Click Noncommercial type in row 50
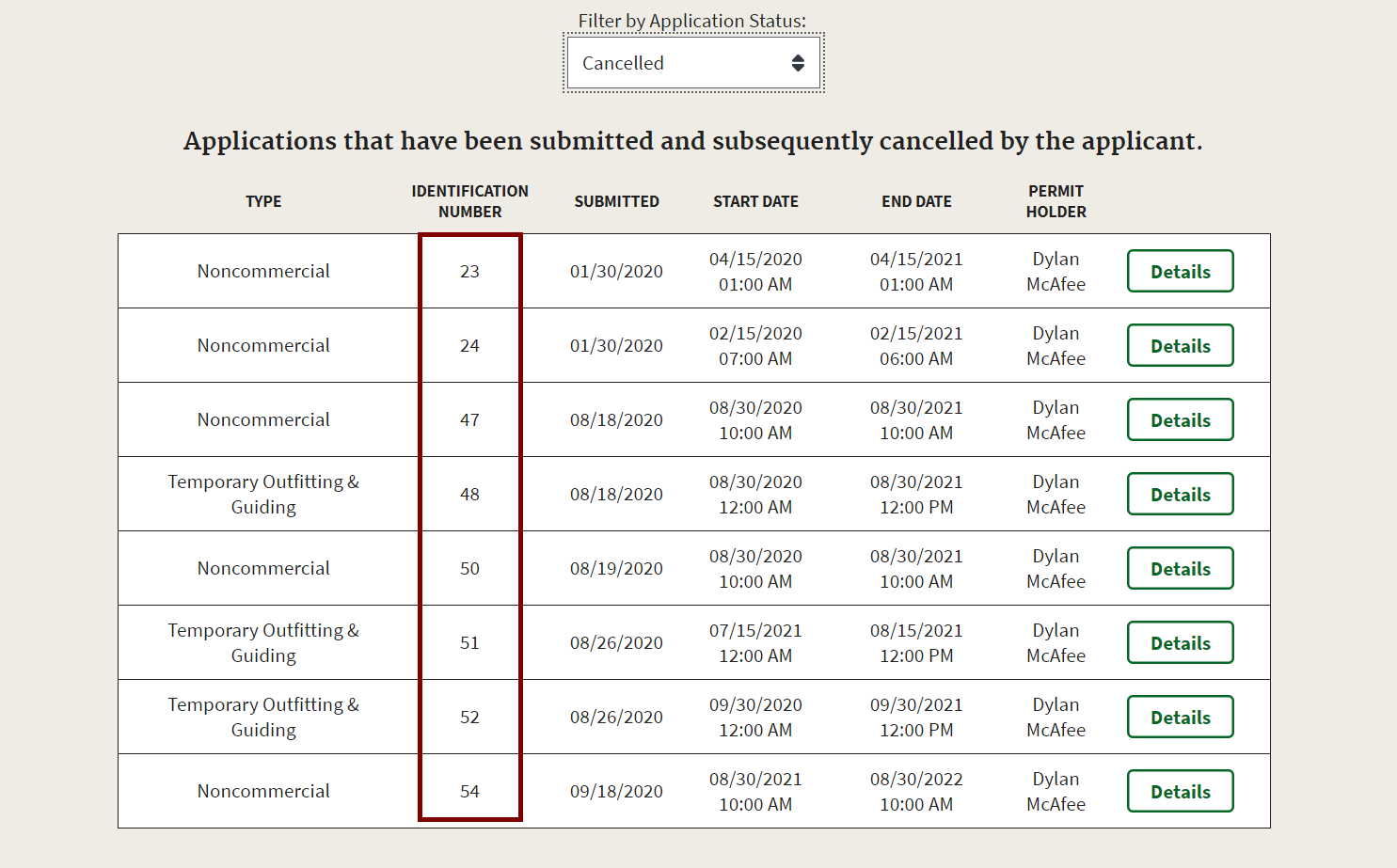 click(x=263, y=568)
